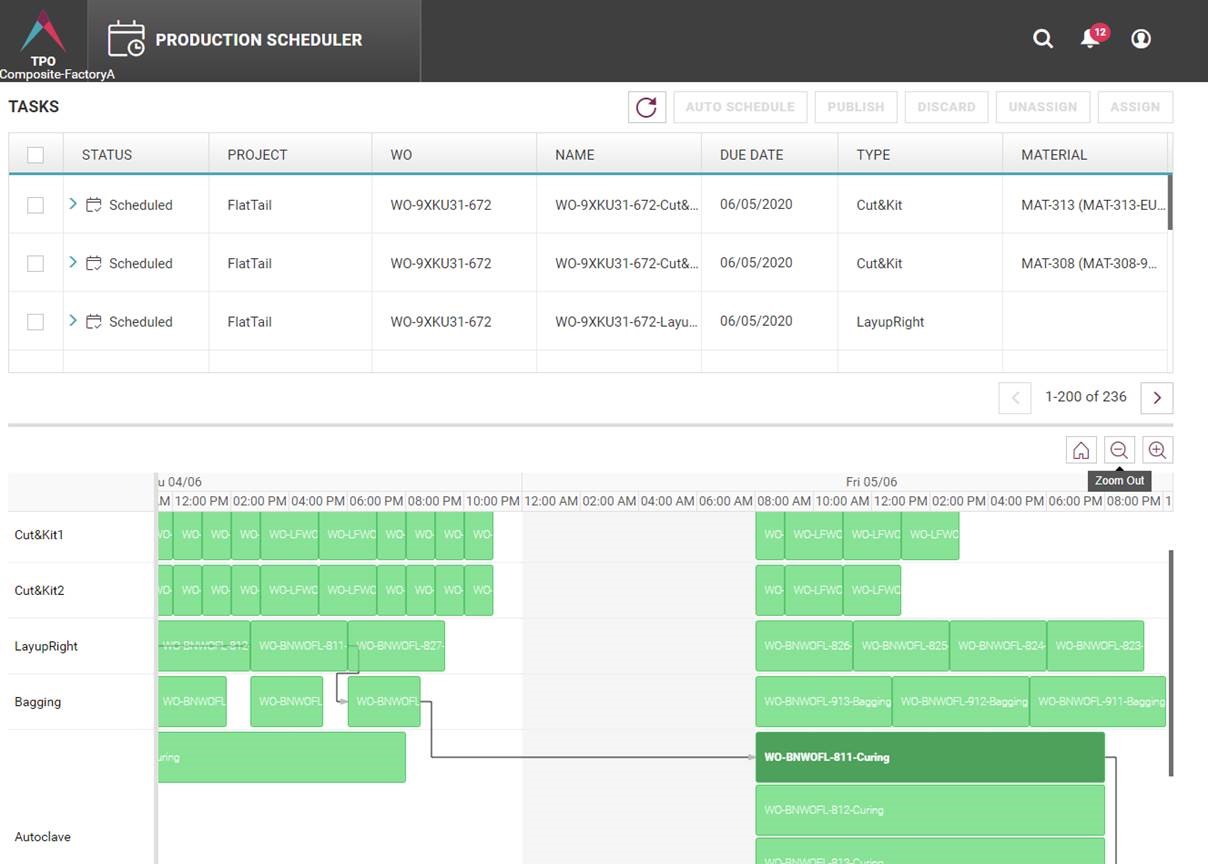This screenshot has height=864, width=1208.
Task: View notifications via the bell icon
Action: pos(1090,39)
